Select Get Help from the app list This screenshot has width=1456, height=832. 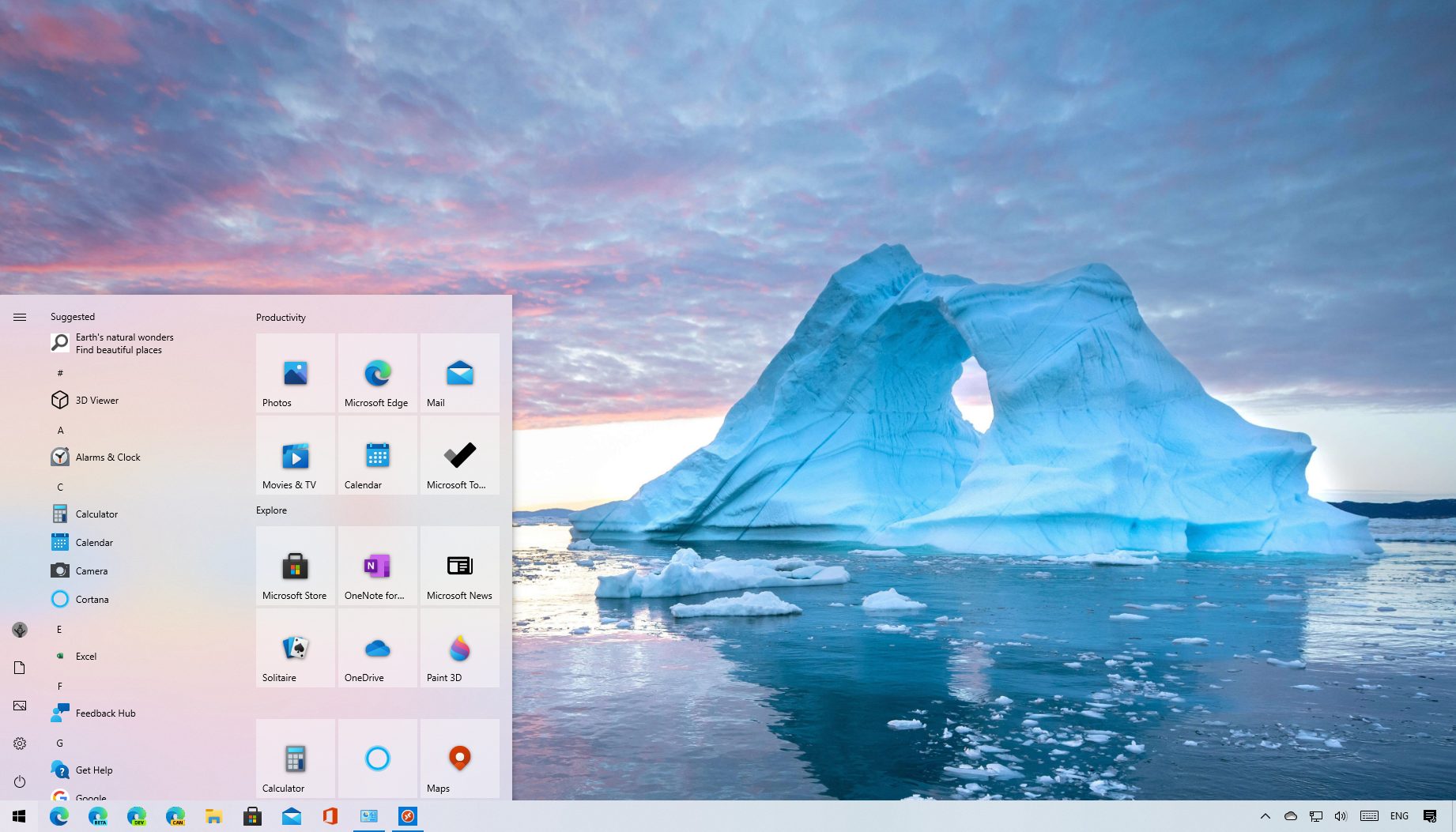92,770
